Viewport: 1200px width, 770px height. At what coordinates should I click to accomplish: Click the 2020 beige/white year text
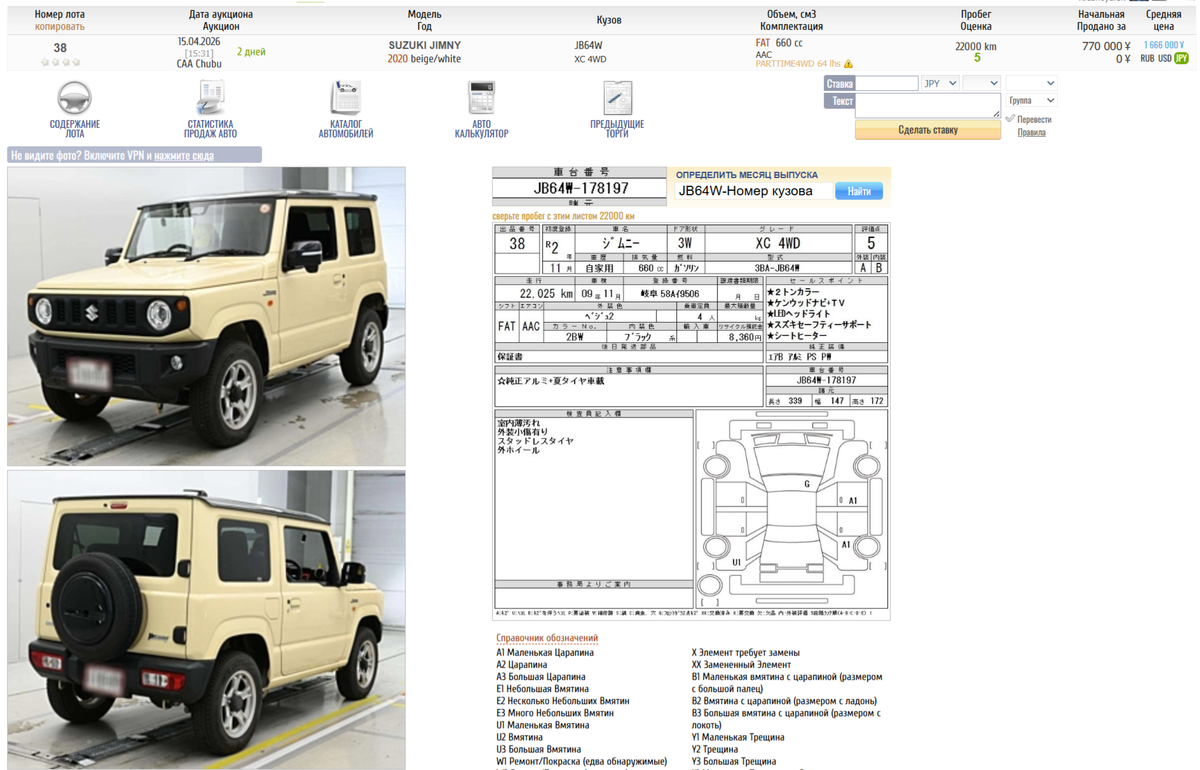coord(424,59)
